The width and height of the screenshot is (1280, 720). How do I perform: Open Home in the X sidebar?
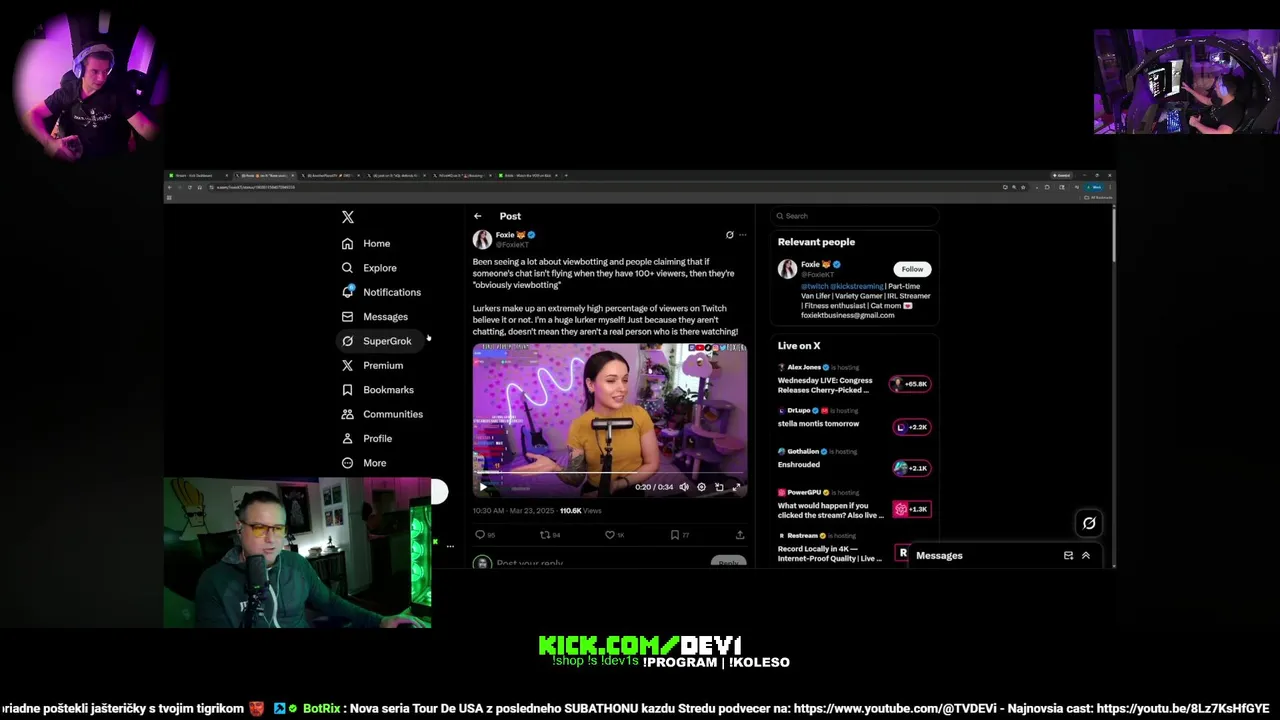pyautogui.click(x=366, y=244)
